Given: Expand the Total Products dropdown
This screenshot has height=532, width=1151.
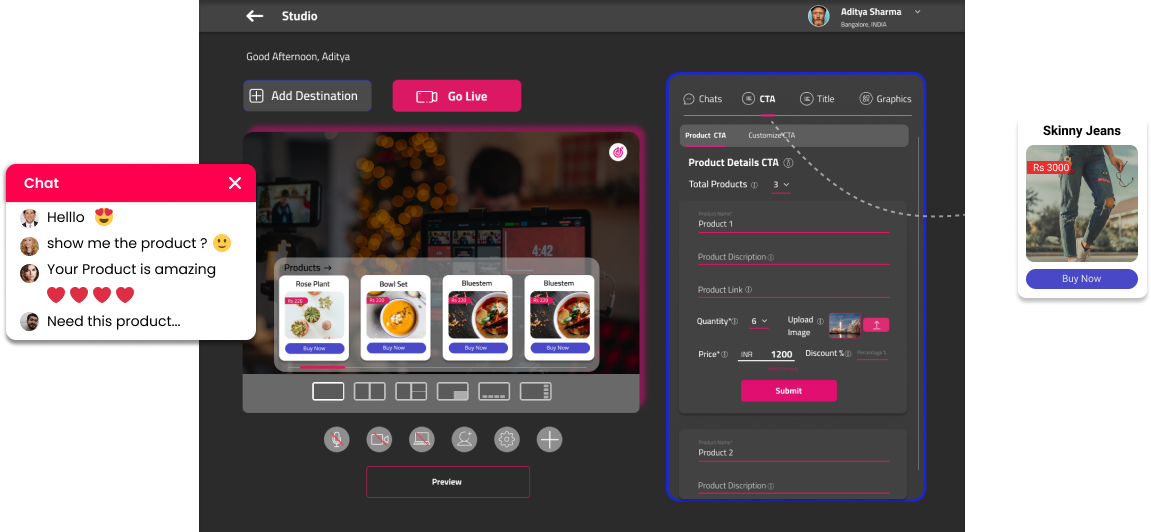Looking at the screenshot, I should 781,185.
